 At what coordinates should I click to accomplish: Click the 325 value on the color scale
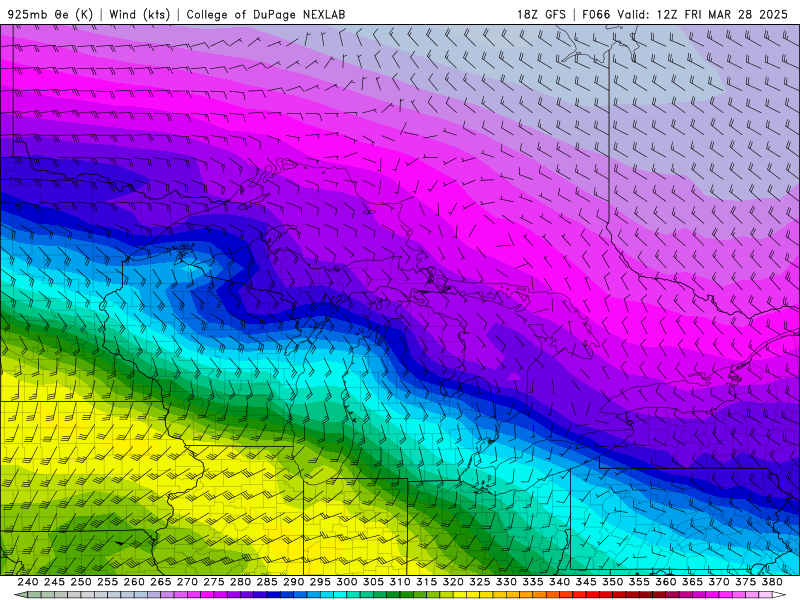(480, 582)
